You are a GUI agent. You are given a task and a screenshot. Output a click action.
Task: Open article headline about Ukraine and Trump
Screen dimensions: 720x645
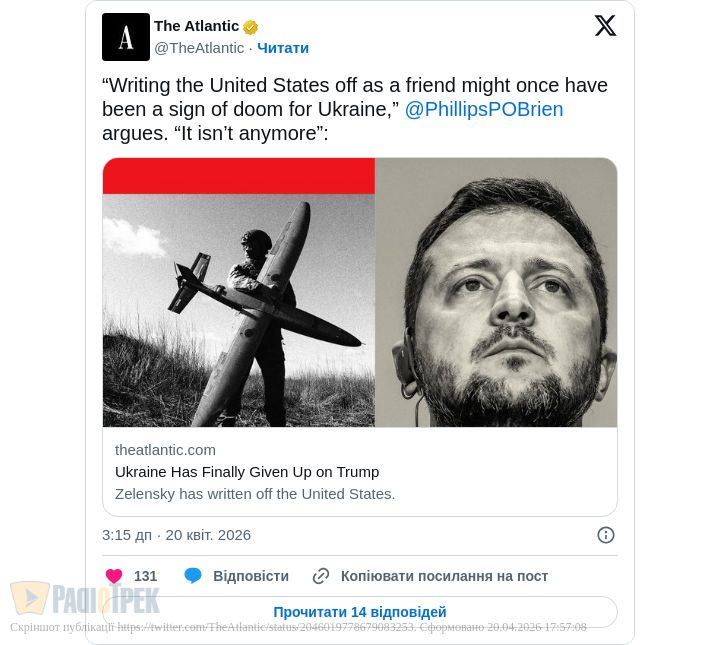coord(247,472)
